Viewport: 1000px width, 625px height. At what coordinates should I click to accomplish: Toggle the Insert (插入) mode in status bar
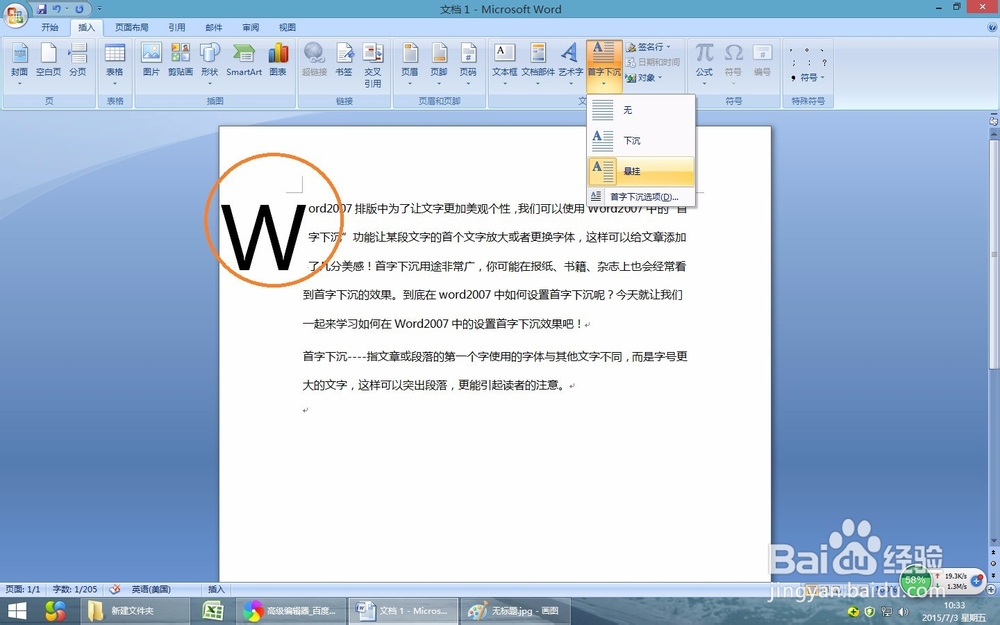point(216,589)
